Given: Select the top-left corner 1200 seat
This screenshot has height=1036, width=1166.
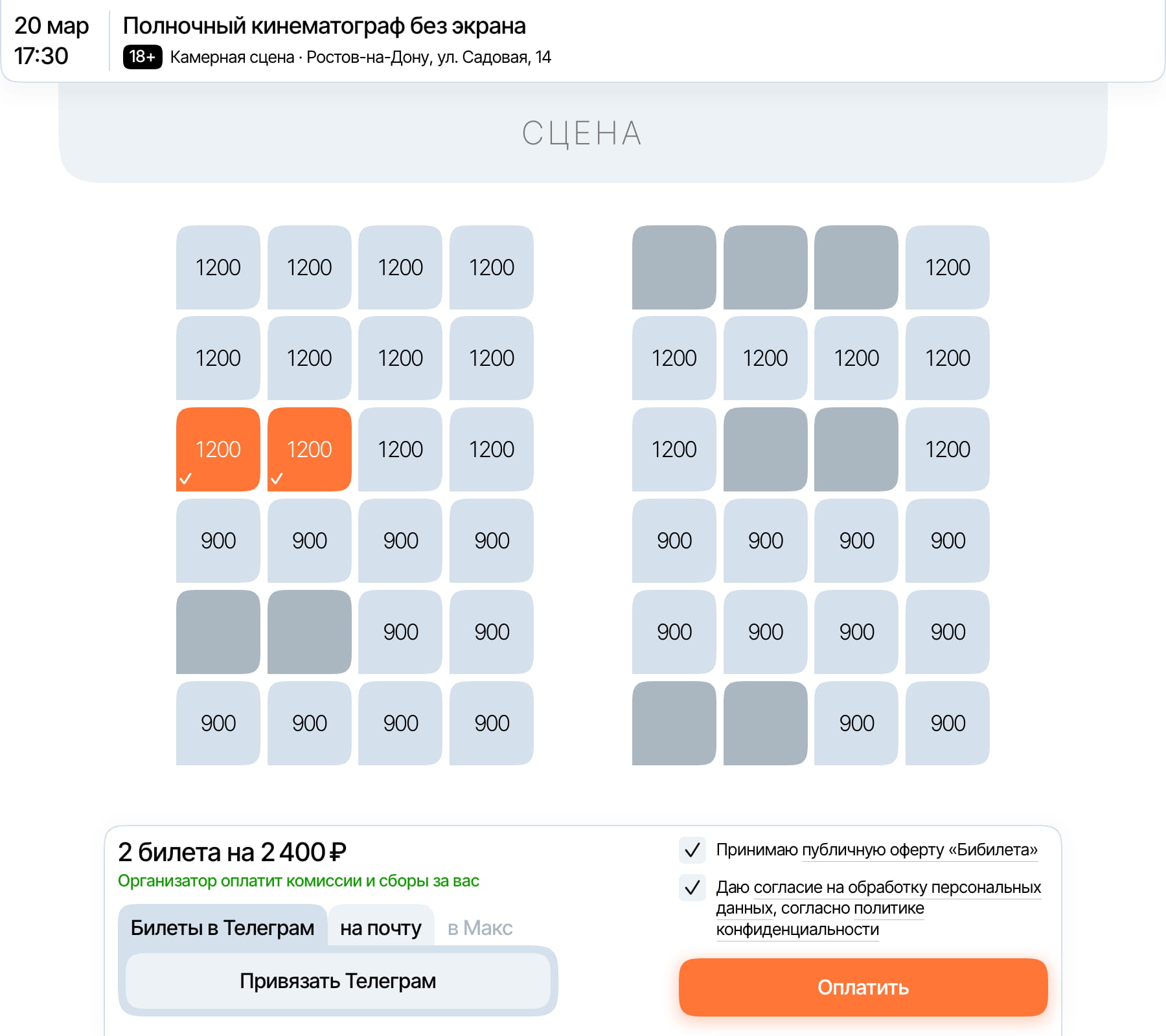Looking at the screenshot, I should [218, 267].
